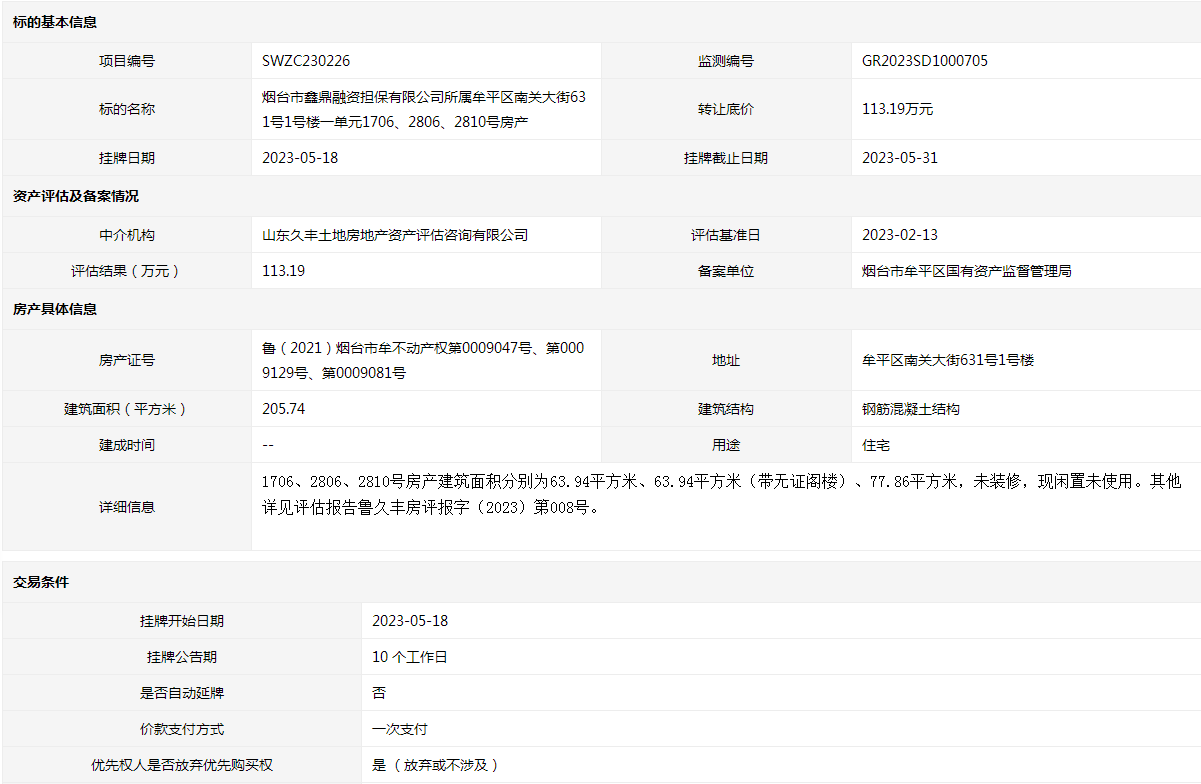Select the 是否自动延牌 value 否
The width and height of the screenshot is (1201, 784).
pos(379,693)
